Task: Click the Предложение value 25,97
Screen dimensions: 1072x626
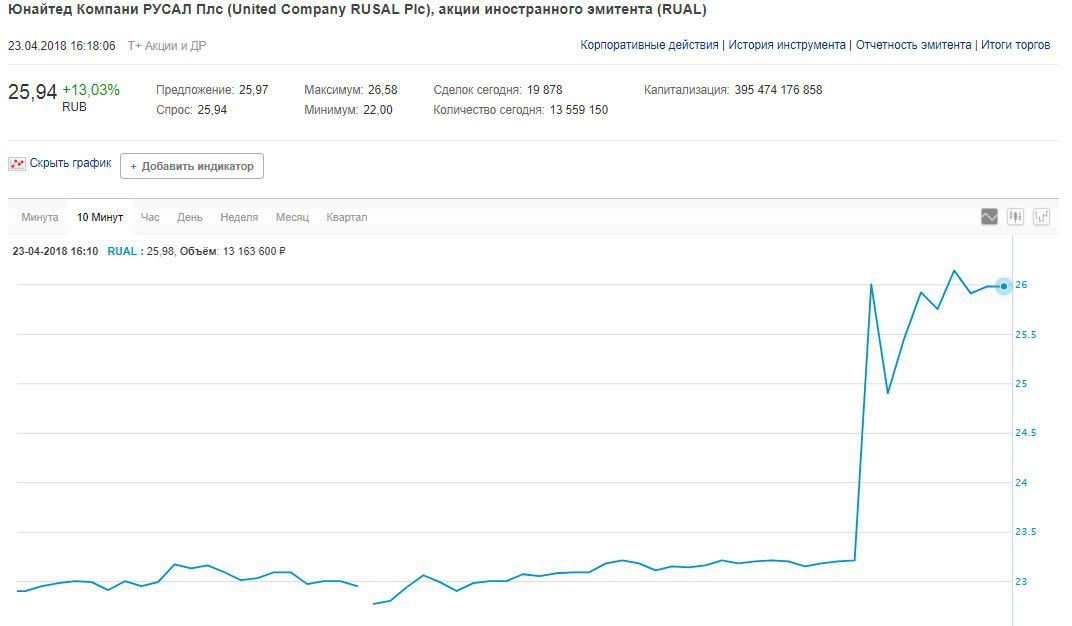Action: point(254,90)
